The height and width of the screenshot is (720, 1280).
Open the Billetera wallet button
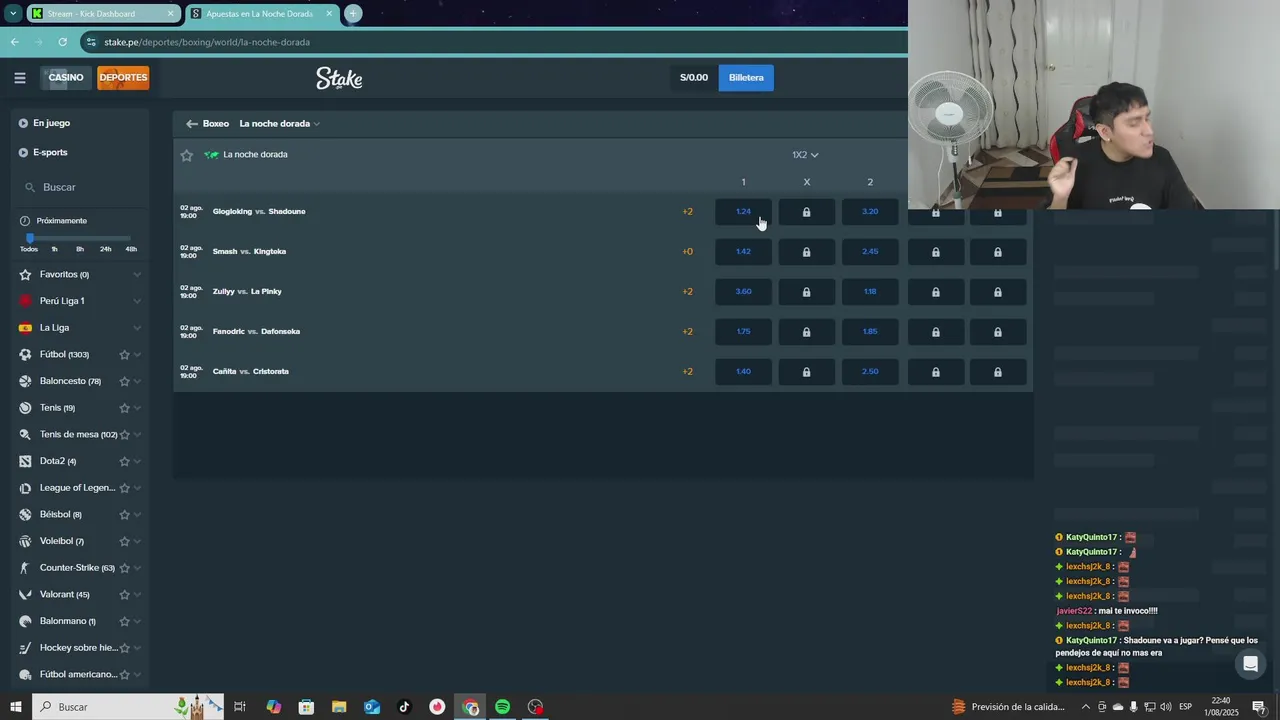coord(746,78)
